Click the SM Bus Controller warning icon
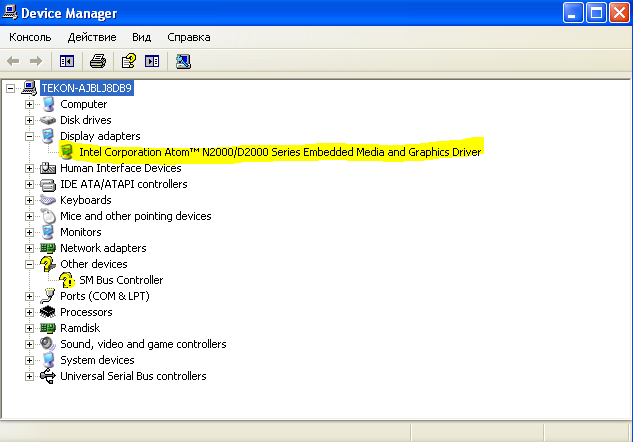Screen dimensions: 633x442 [x=67, y=280]
